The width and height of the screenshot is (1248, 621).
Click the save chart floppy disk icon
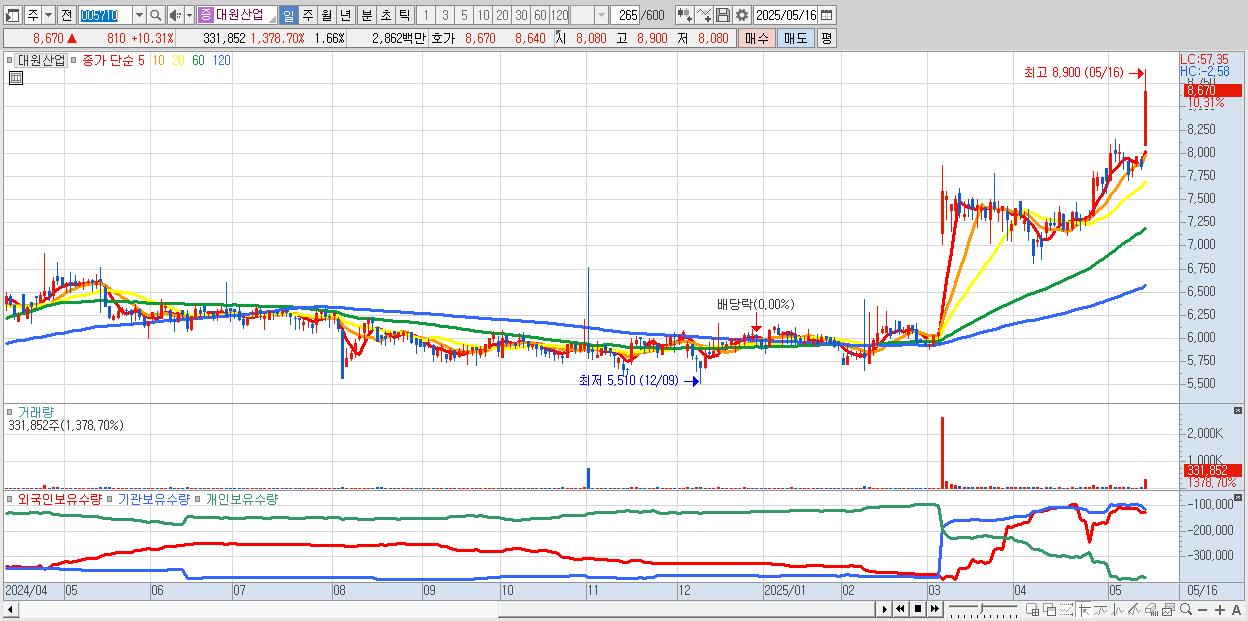[x=722, y=15]
